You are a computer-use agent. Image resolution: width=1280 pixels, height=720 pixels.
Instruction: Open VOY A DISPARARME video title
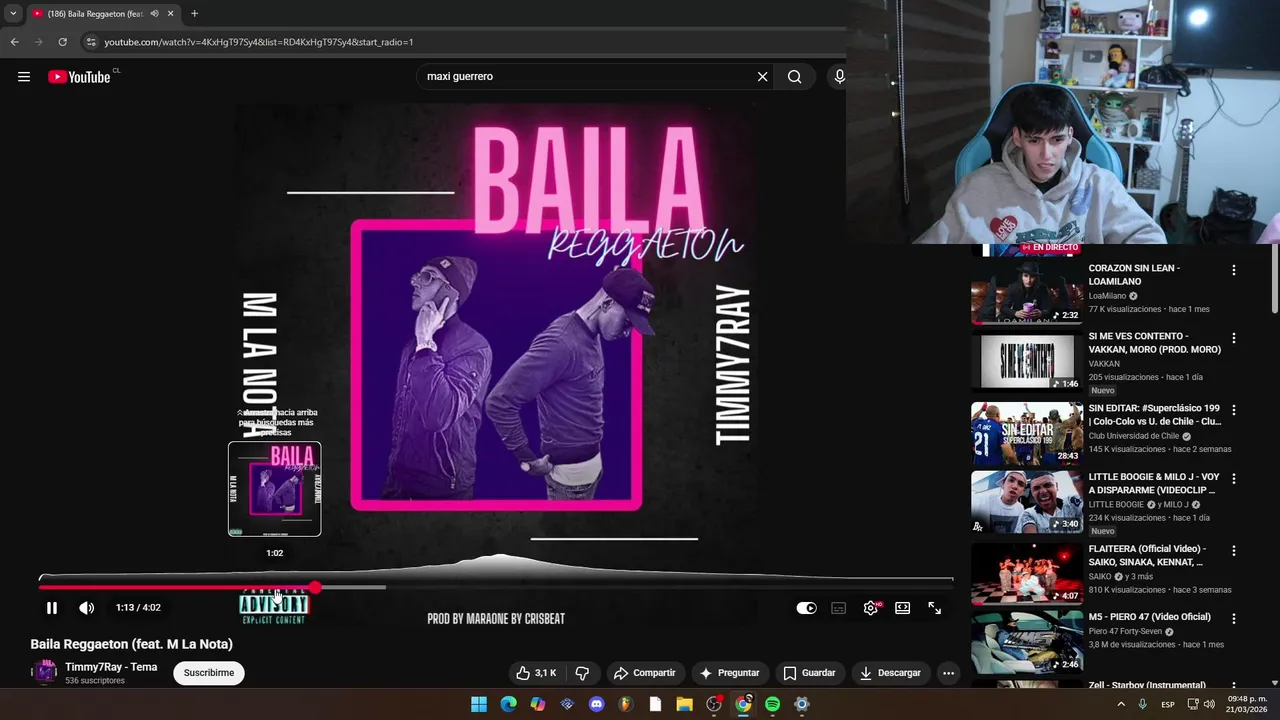pos(1154,484)
